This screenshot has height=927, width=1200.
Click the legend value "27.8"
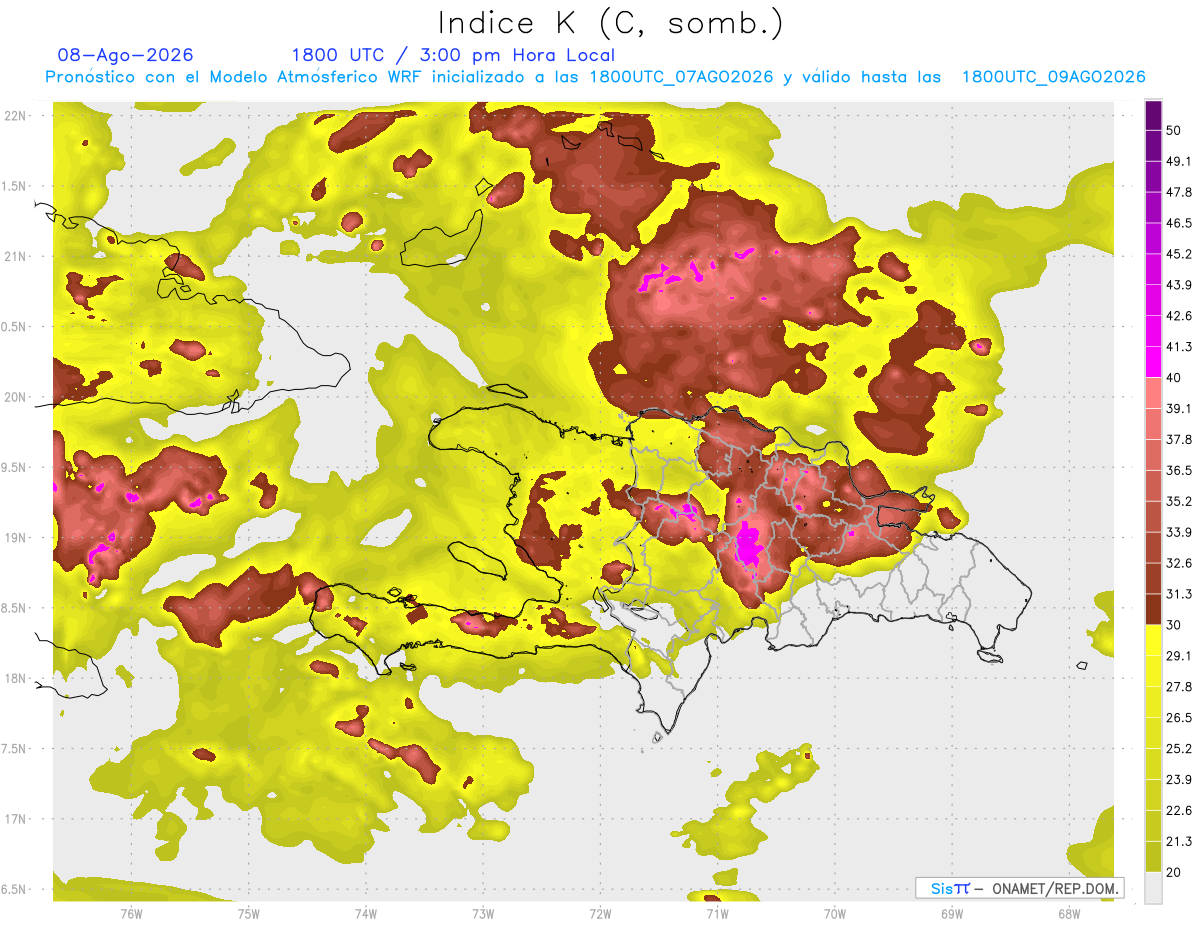pos(1179,687)
